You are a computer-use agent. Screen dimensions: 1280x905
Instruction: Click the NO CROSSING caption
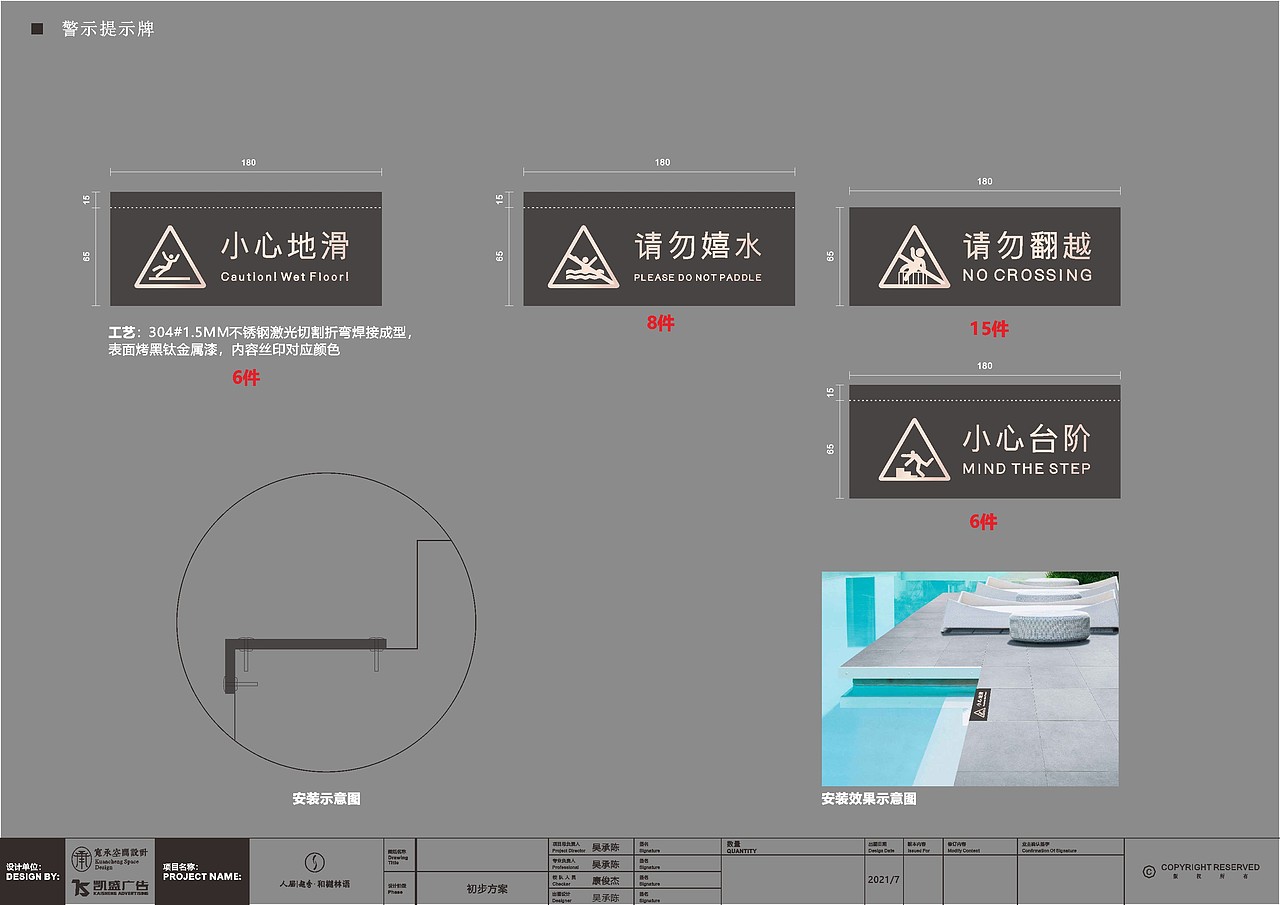click(1027, 274)
